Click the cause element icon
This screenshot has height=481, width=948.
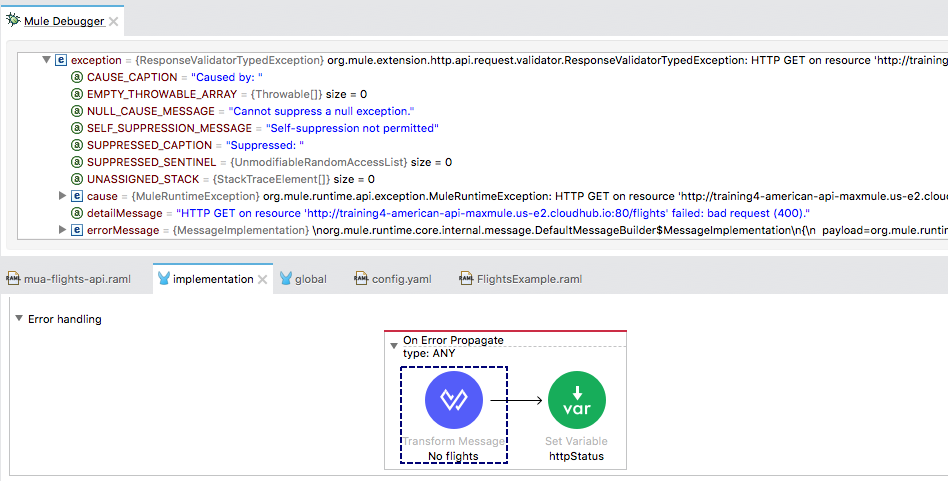[77, 196]
